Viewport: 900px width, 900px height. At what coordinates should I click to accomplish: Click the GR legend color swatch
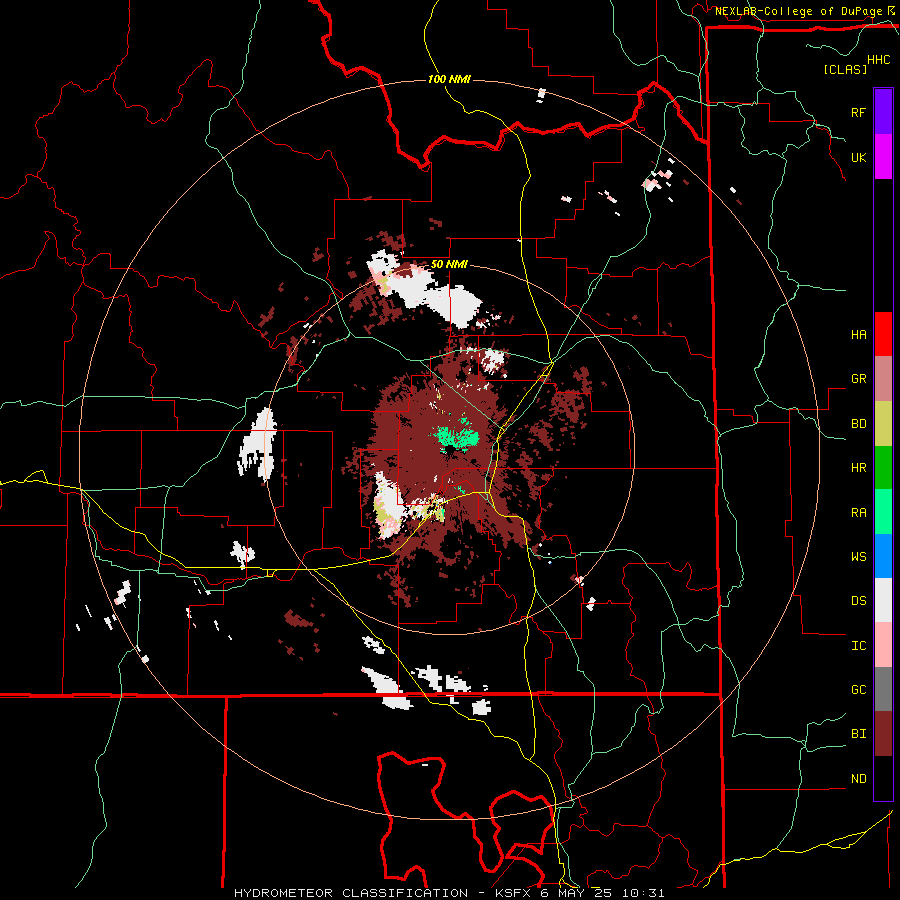(x=883, y=379)
